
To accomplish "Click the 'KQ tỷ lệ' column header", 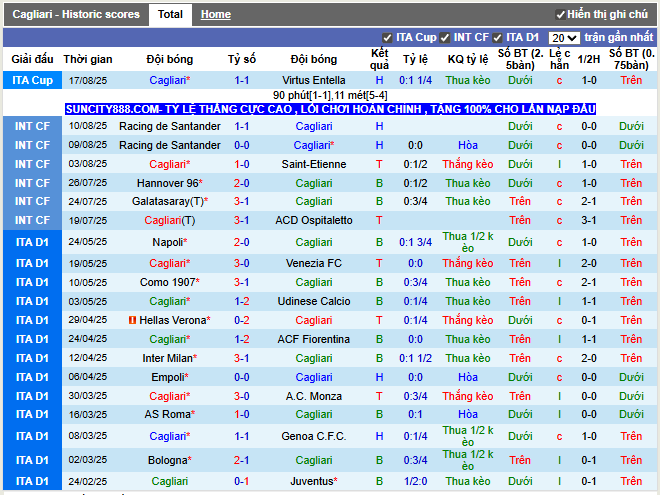I will tap(468, 59).
